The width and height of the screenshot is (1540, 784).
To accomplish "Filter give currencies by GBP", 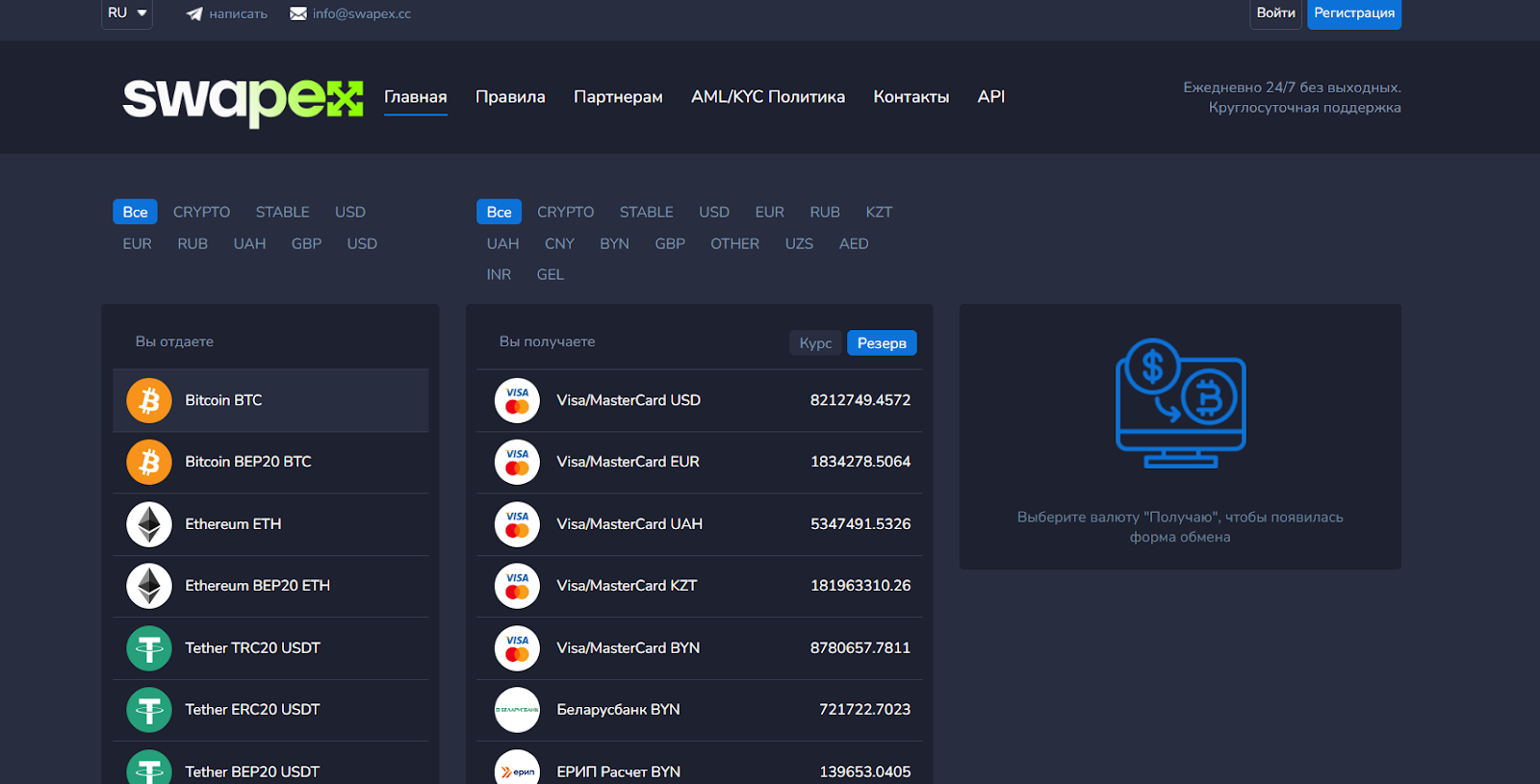I will click(306, 243).
